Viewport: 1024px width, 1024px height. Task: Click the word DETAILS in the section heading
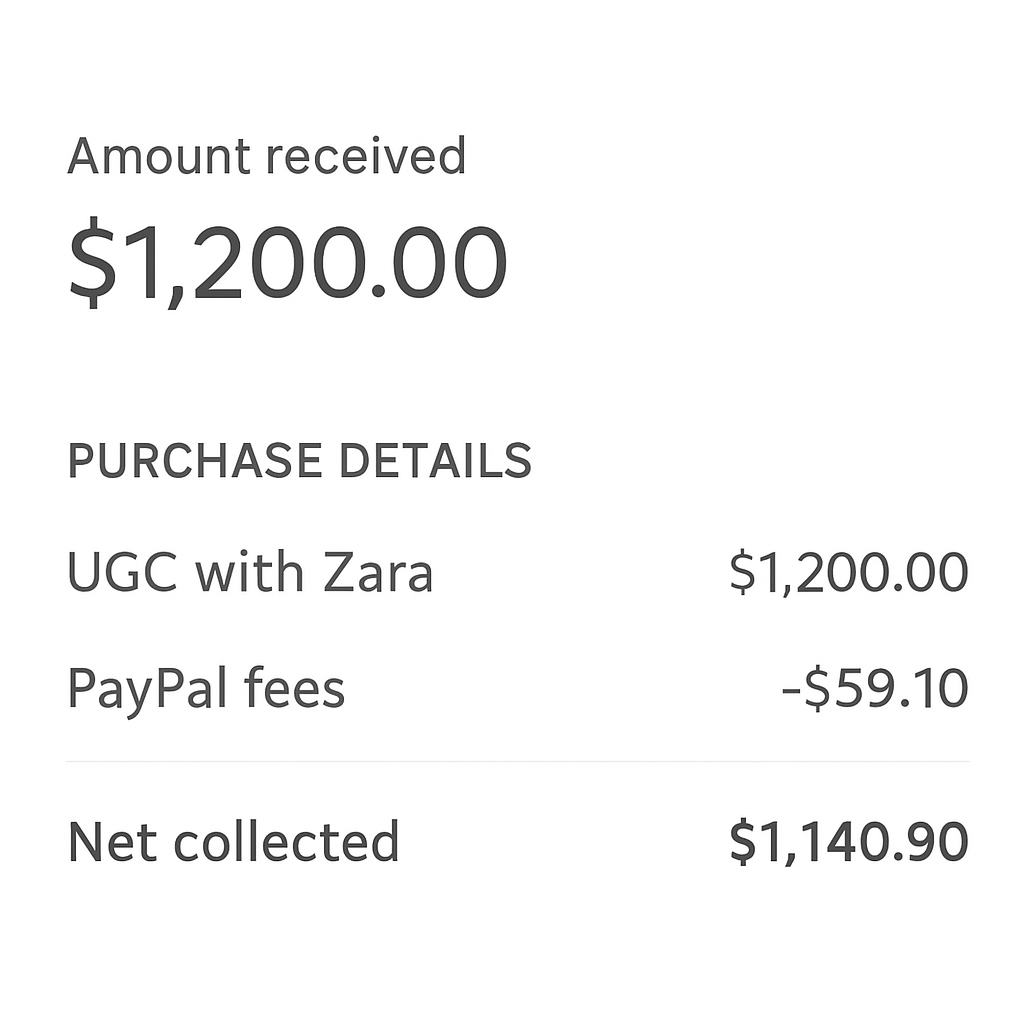click(435, 461)
